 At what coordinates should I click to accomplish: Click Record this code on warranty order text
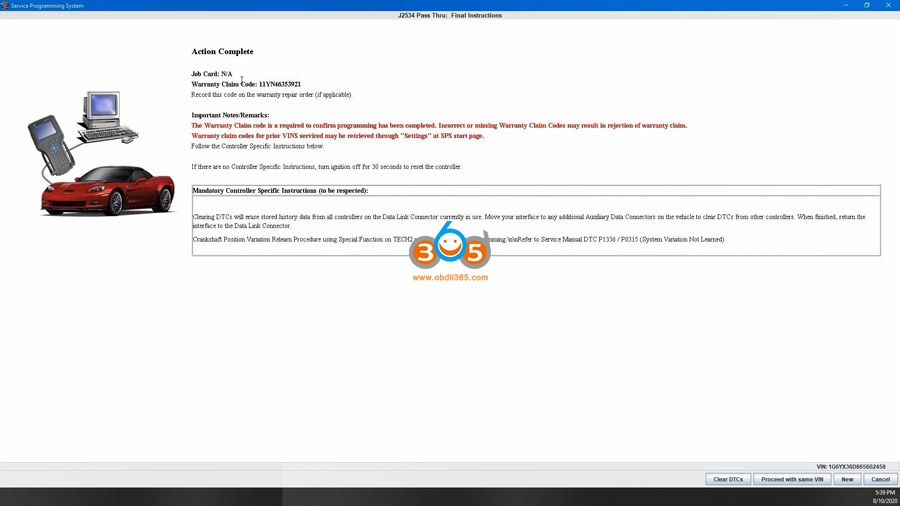[271, 95]
